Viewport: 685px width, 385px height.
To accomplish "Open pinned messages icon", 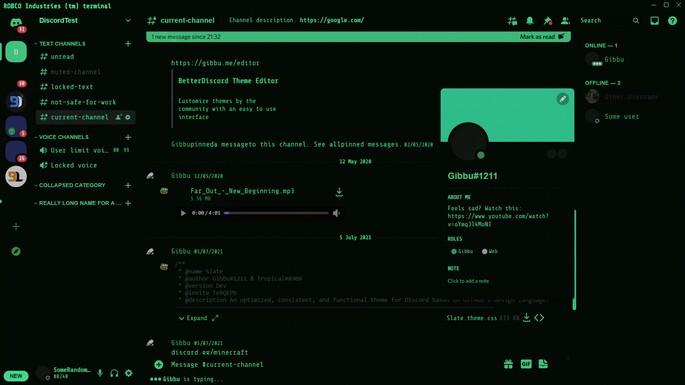I will pyautogui.click(x=547, y=21).
